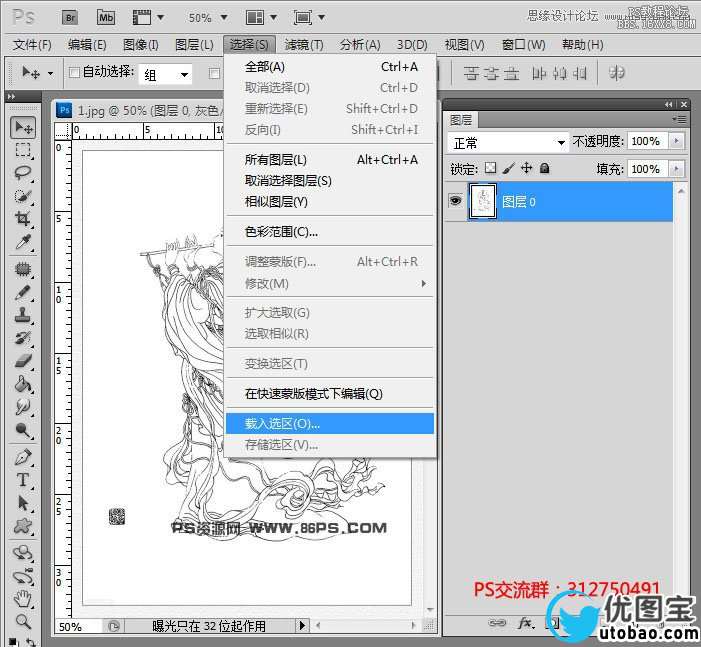701x647 pixels.
Task: Select the Spot Healing Brush tool
Action: (23, 269)
